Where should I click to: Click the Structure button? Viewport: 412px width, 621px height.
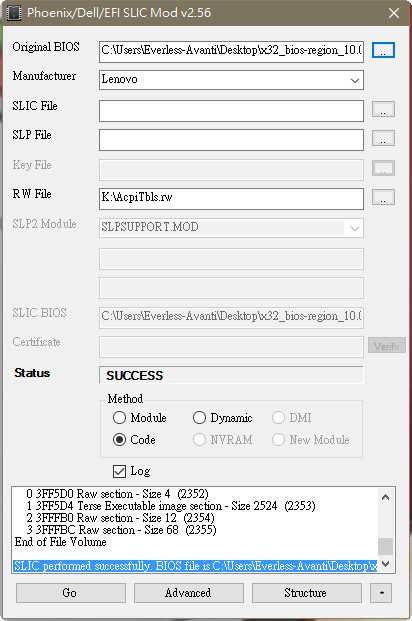point(307,592)
